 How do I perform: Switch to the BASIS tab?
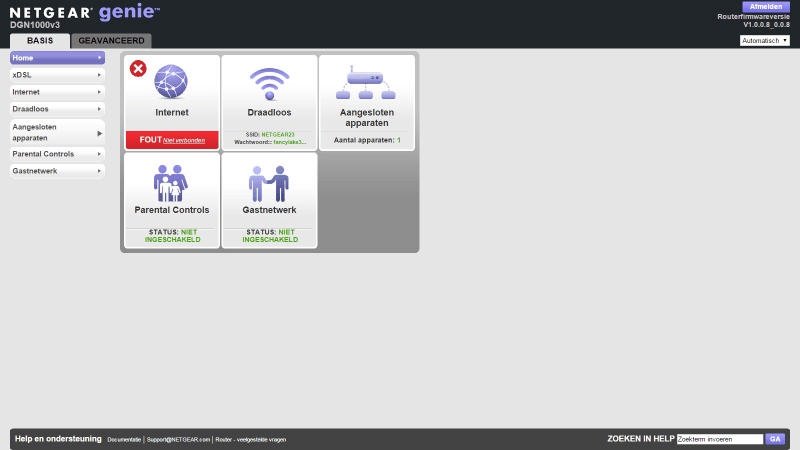pyautogui.click(x=40, y=41)
